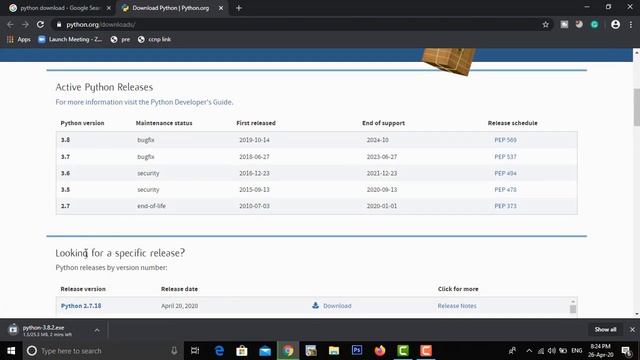The height and width of the screenshot is (360, 640).
Task: Click the page scrollbar up arrow
Action: [636, 52]
